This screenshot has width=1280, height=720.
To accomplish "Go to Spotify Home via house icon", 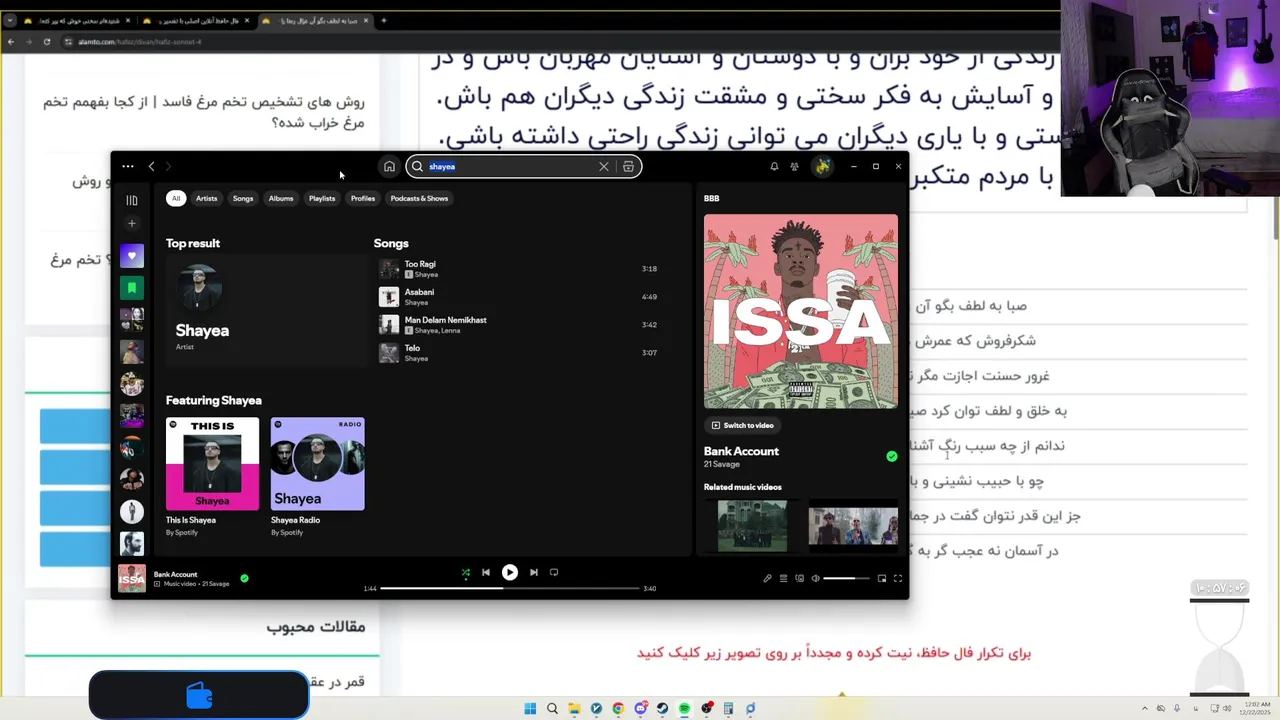I will [389, 167].
